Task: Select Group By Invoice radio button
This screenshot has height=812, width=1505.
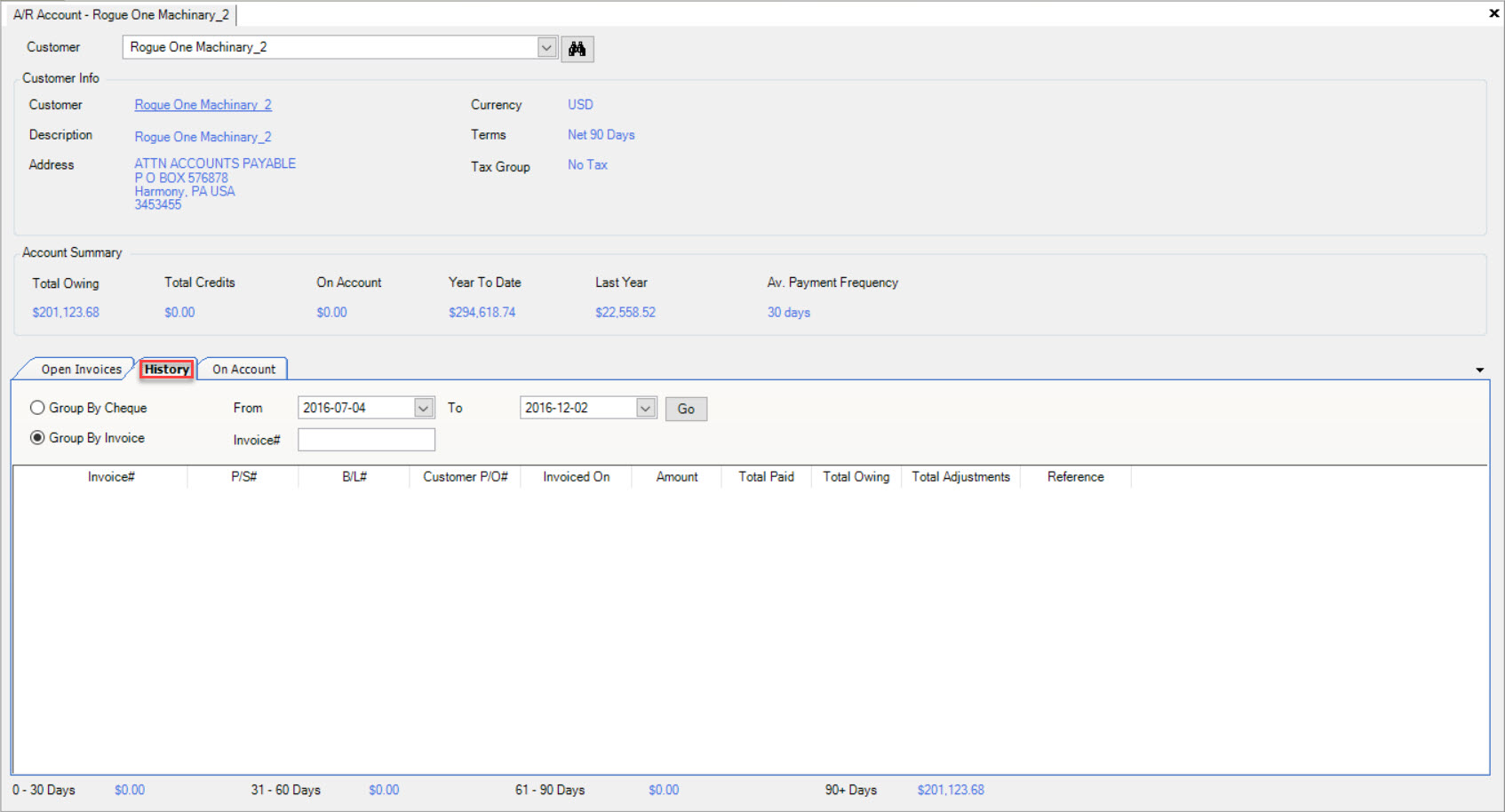Action: [x=37, y=438]
